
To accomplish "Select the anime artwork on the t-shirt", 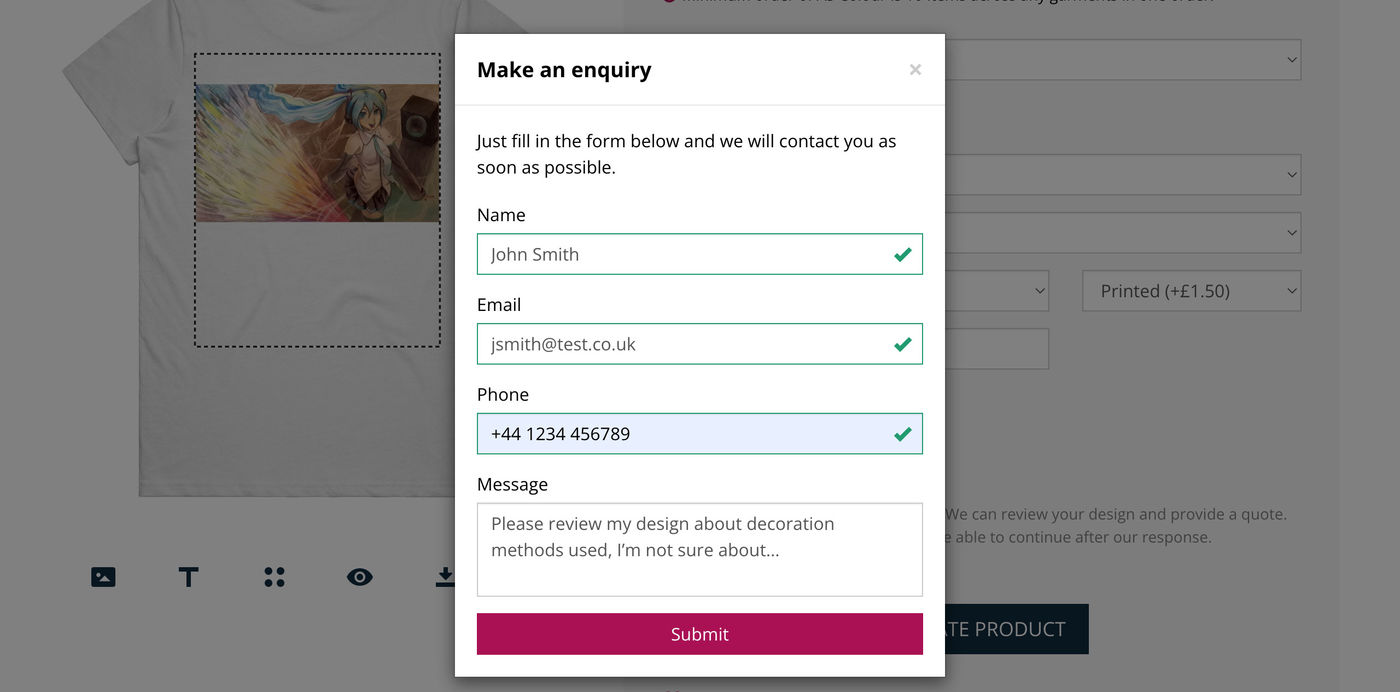I will coord(317,153).
